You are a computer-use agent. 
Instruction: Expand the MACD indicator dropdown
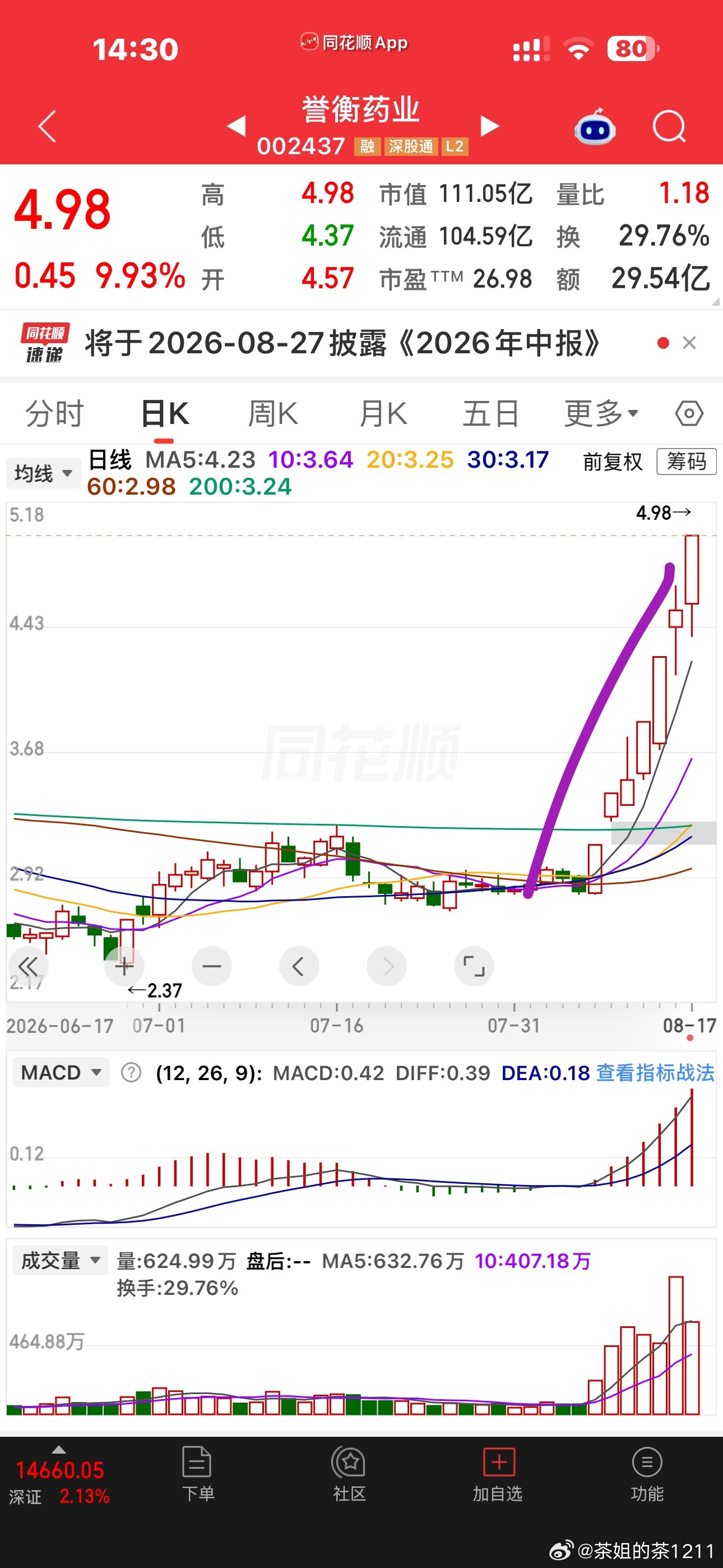click(61, 1072)
